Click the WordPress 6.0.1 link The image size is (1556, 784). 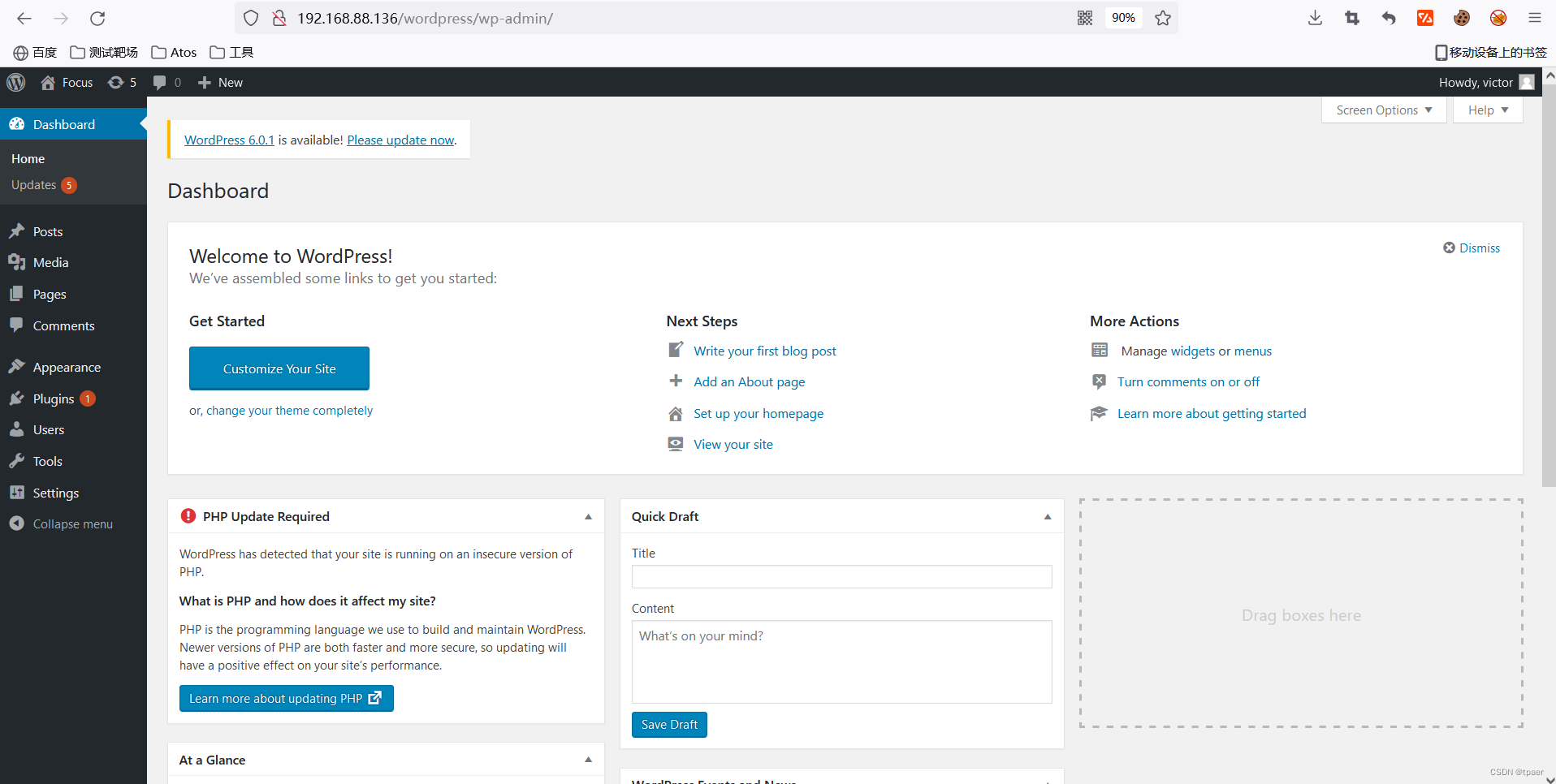[229, 140]
